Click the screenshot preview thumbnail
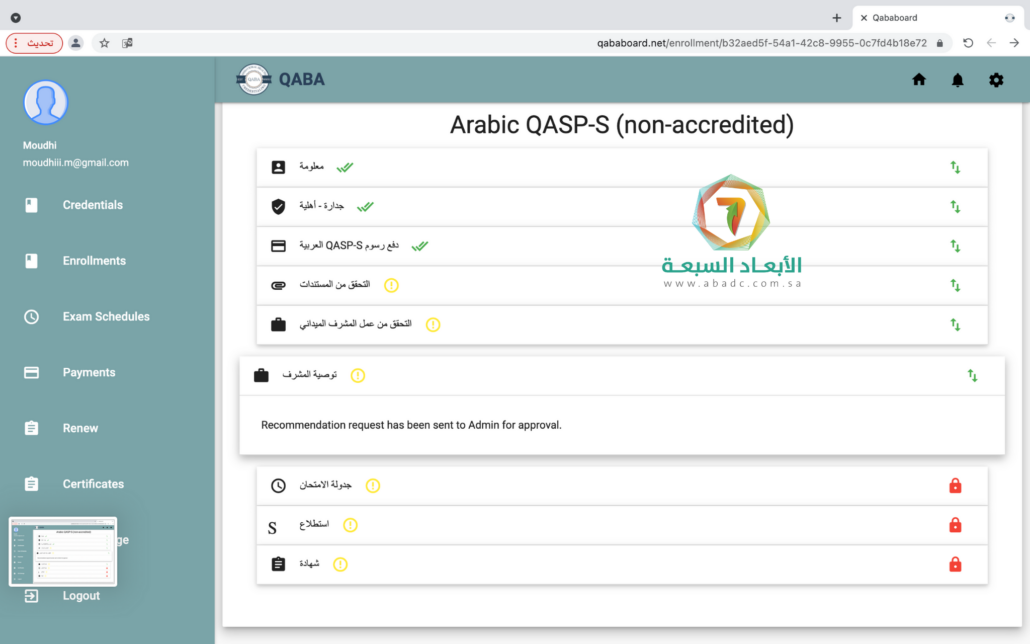The height and width of the screenshot is (644, 1030). click(63, 551)
